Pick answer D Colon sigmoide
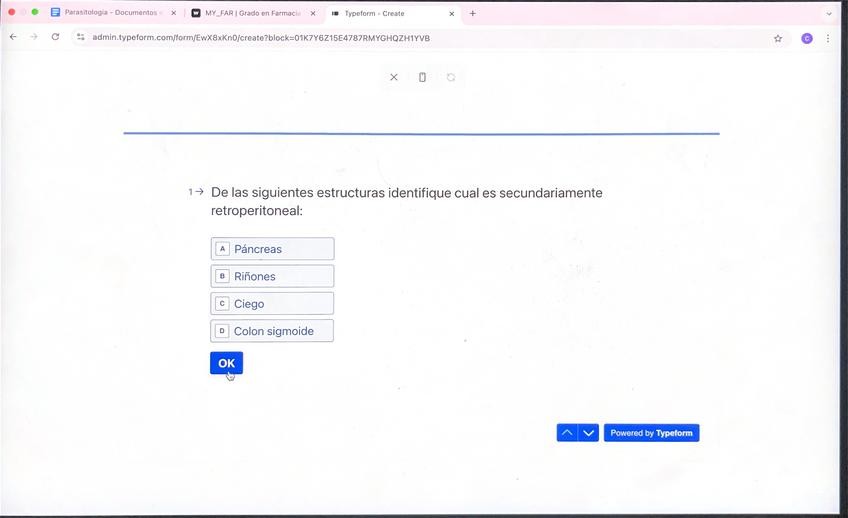This screenshot has width=848, height=518. click(272, 331)
